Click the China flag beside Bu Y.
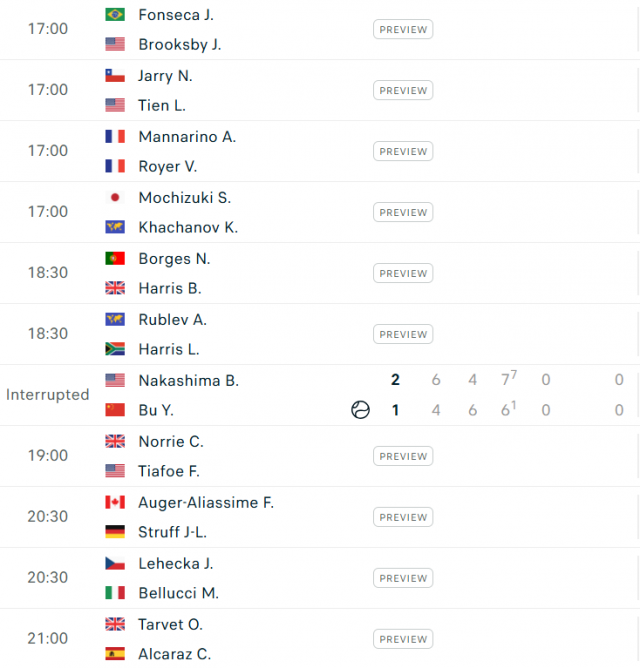640x668 pixels. coord(115,410)
